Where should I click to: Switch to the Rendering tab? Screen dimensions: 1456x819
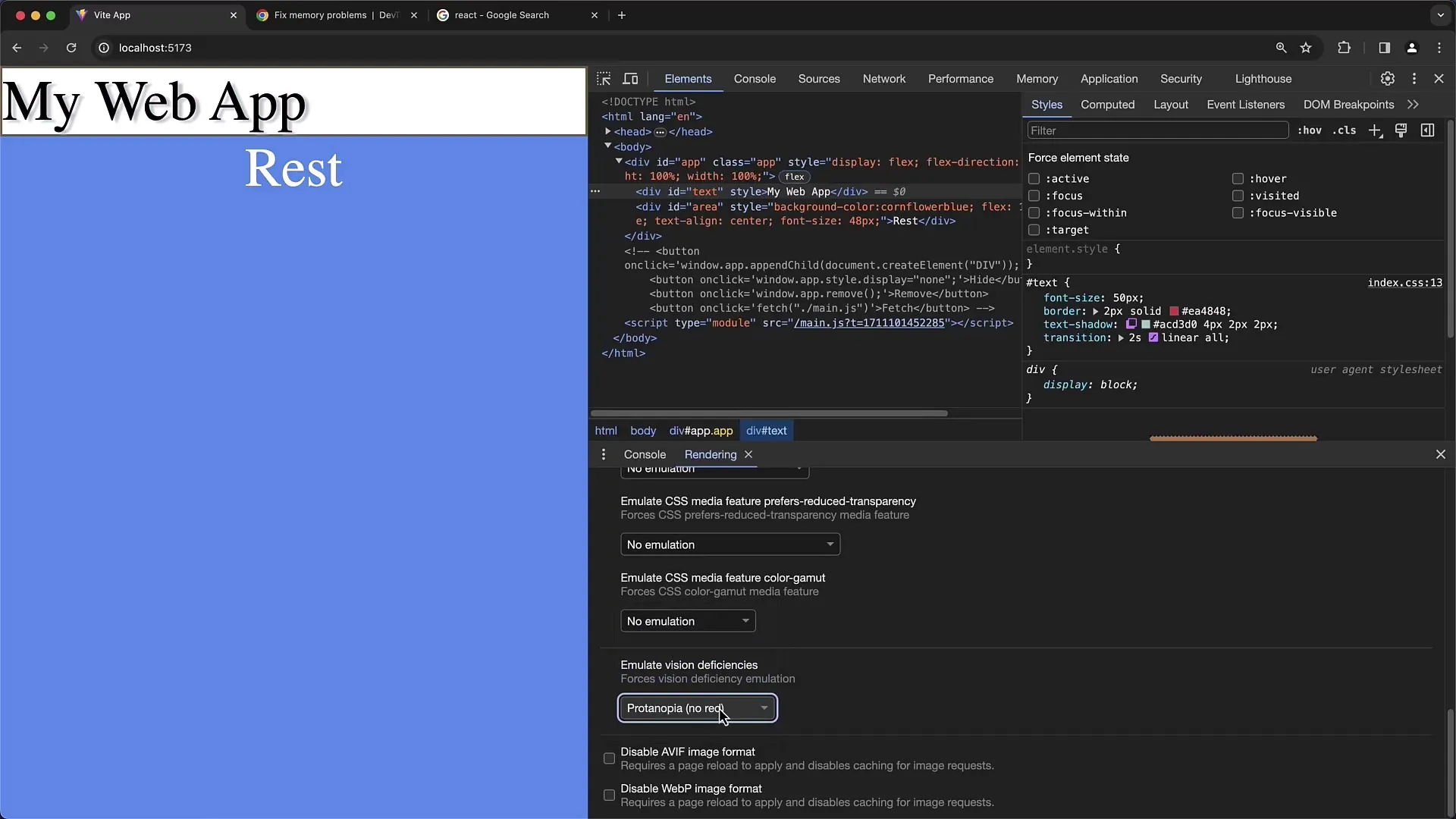point(710,454)
